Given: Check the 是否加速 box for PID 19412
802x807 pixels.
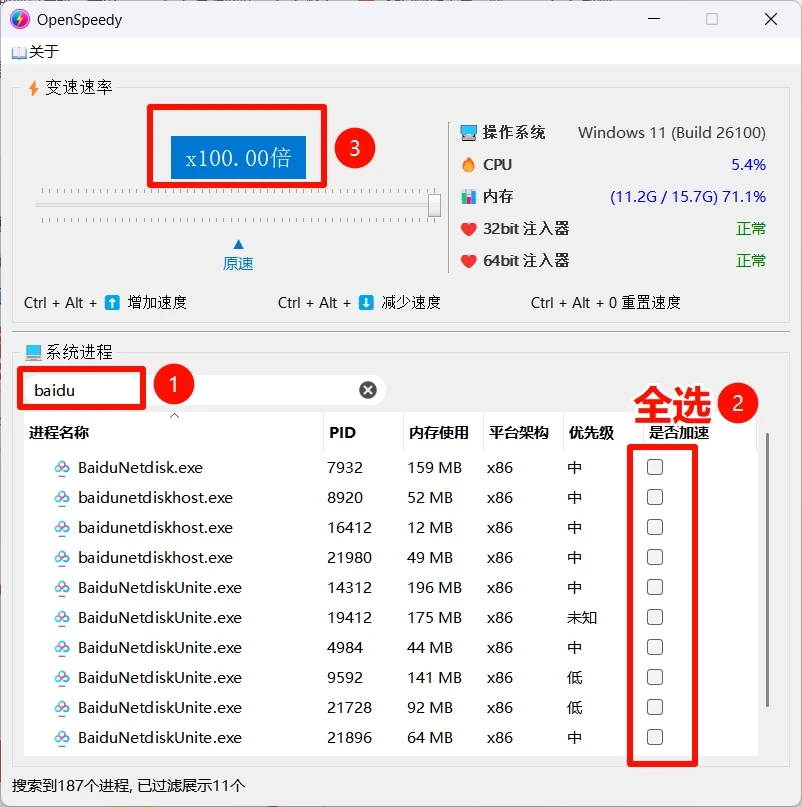Looking at the screenshot, I should pos(655,617).
